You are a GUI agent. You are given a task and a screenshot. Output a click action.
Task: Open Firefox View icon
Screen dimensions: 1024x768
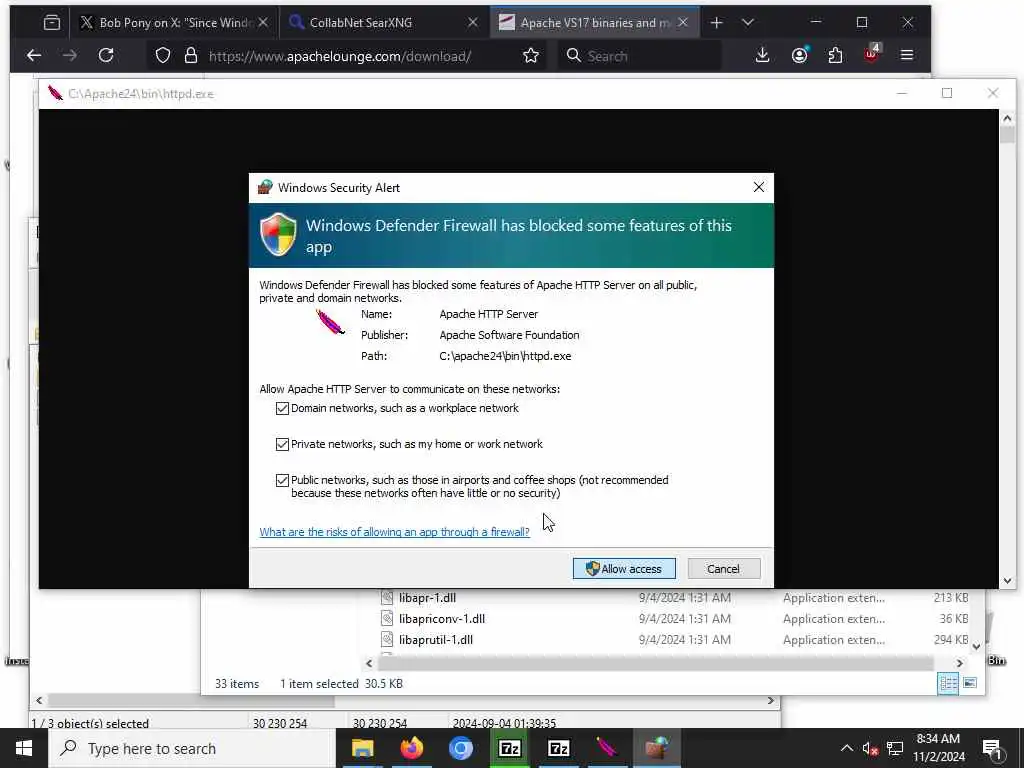52,23
